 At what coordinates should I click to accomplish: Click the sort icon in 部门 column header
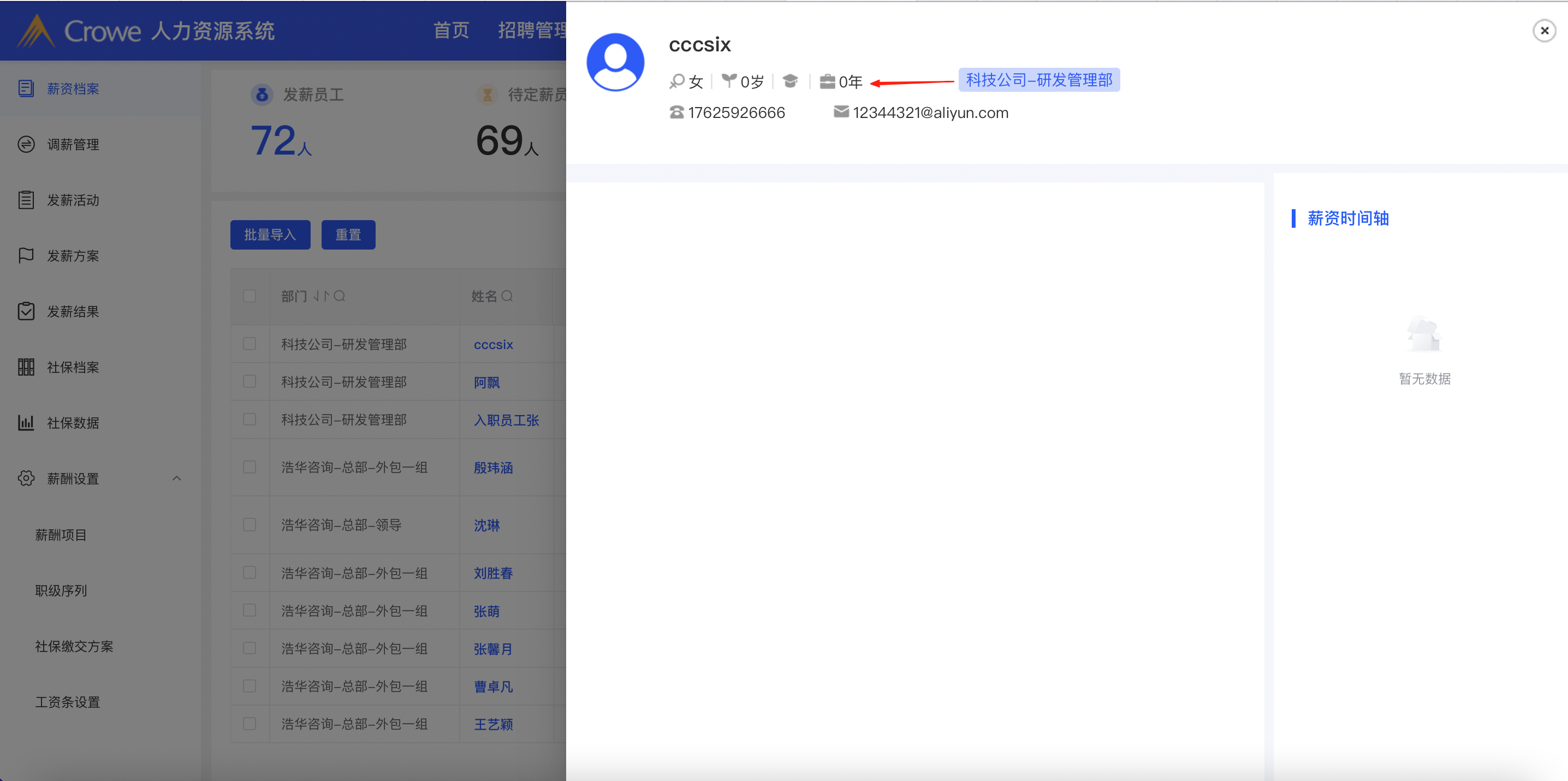(x=322, y=296)
